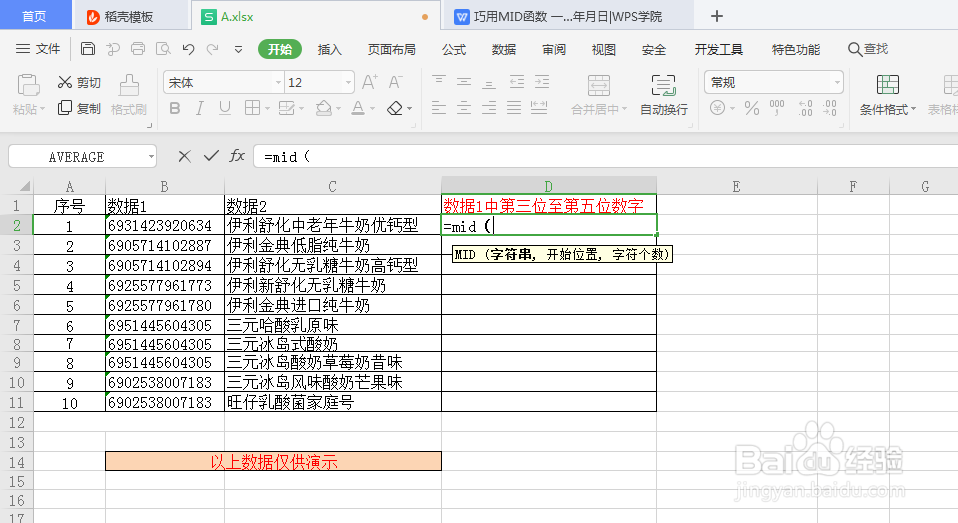Click the cell borders icon
958x523 pixels.
point(252,108)
